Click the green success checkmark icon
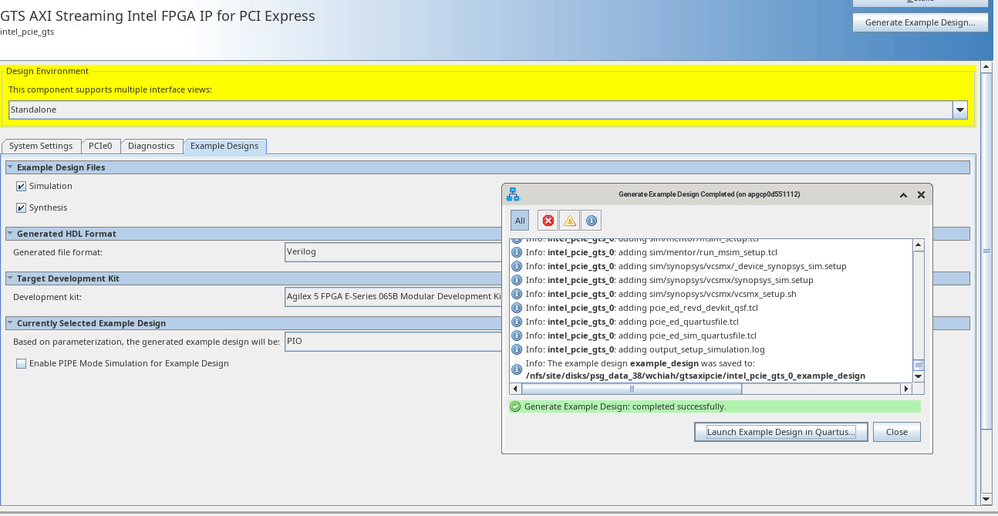This screenshot has width=998, height=516. click(x=516, y=407)
